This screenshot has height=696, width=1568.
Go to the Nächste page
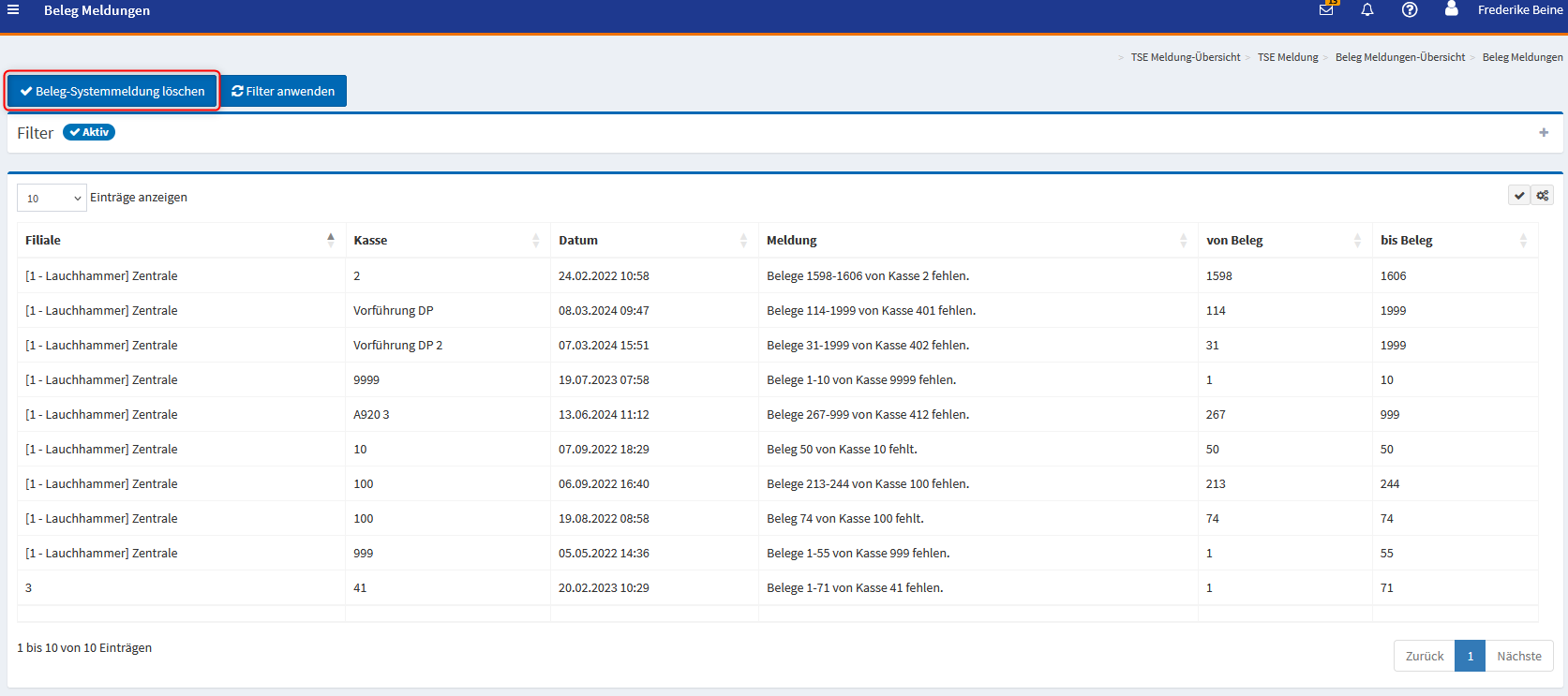1518,656
